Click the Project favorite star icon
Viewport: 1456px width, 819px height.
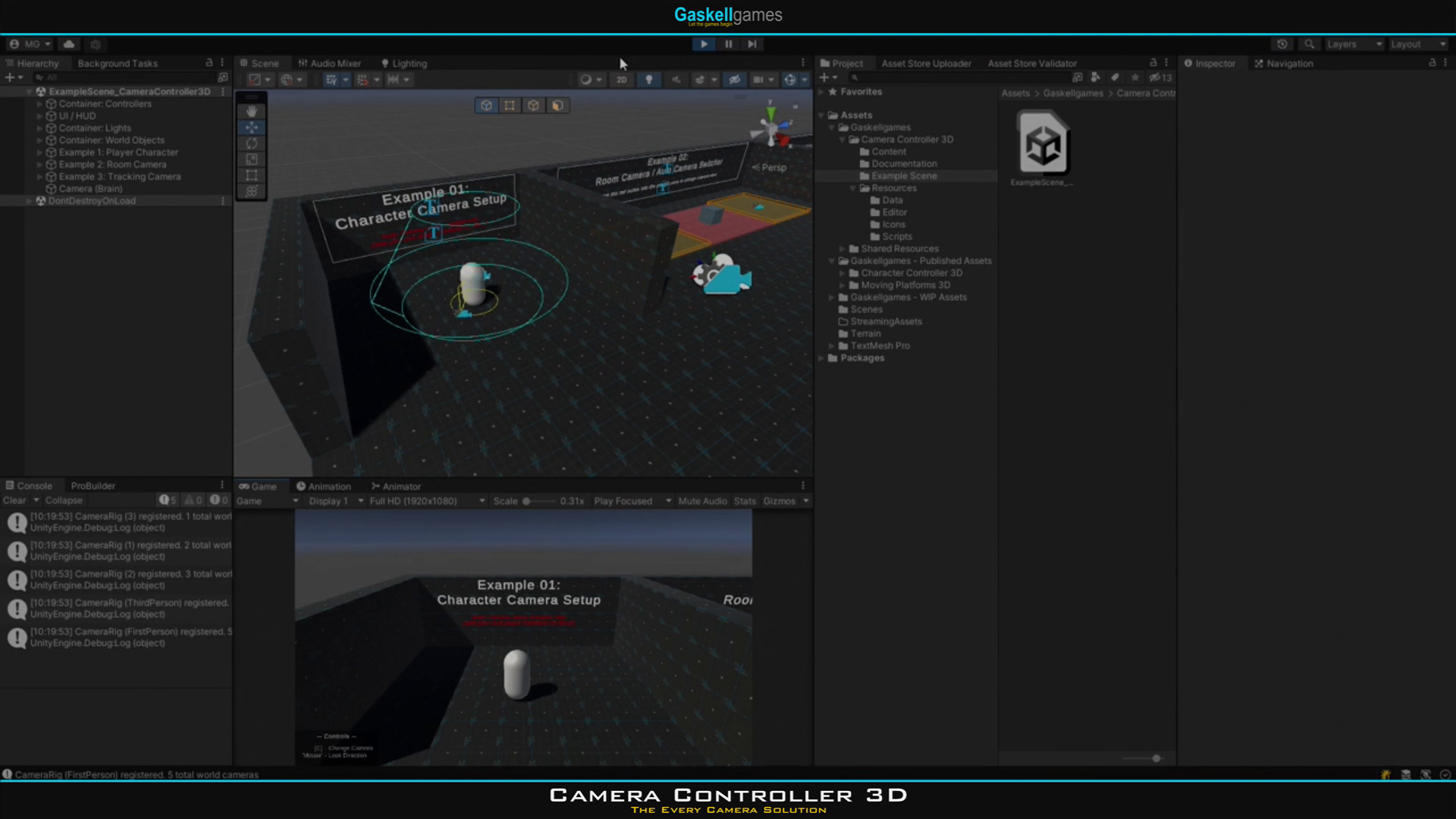click(1134, 77)
